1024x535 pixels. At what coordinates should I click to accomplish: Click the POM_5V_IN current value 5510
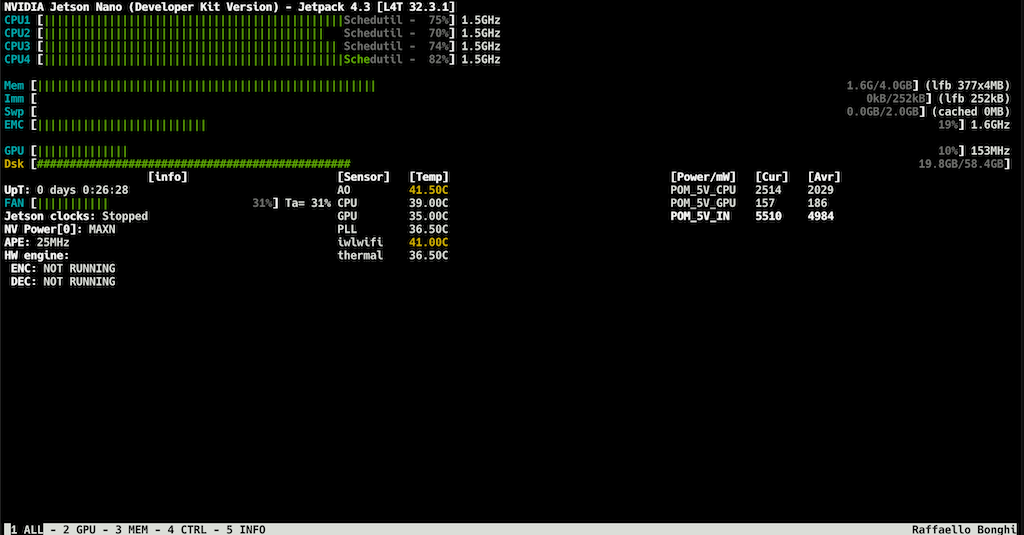click(x=768, y=216)
